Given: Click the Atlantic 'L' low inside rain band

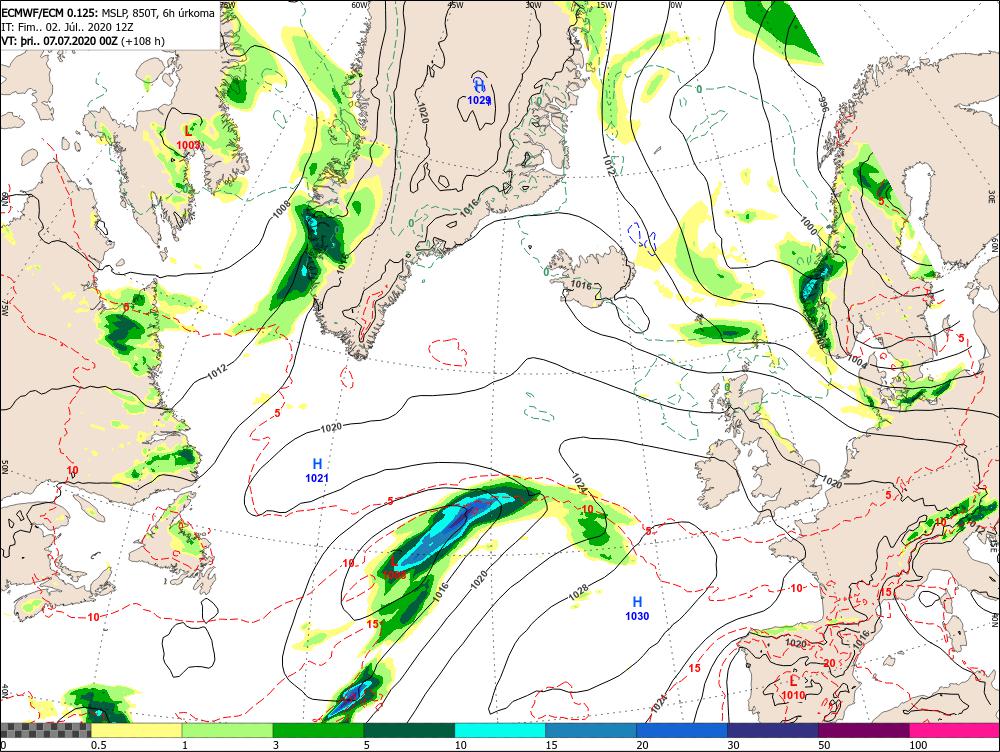Looking at the screenshot, I should click(395, 568).
